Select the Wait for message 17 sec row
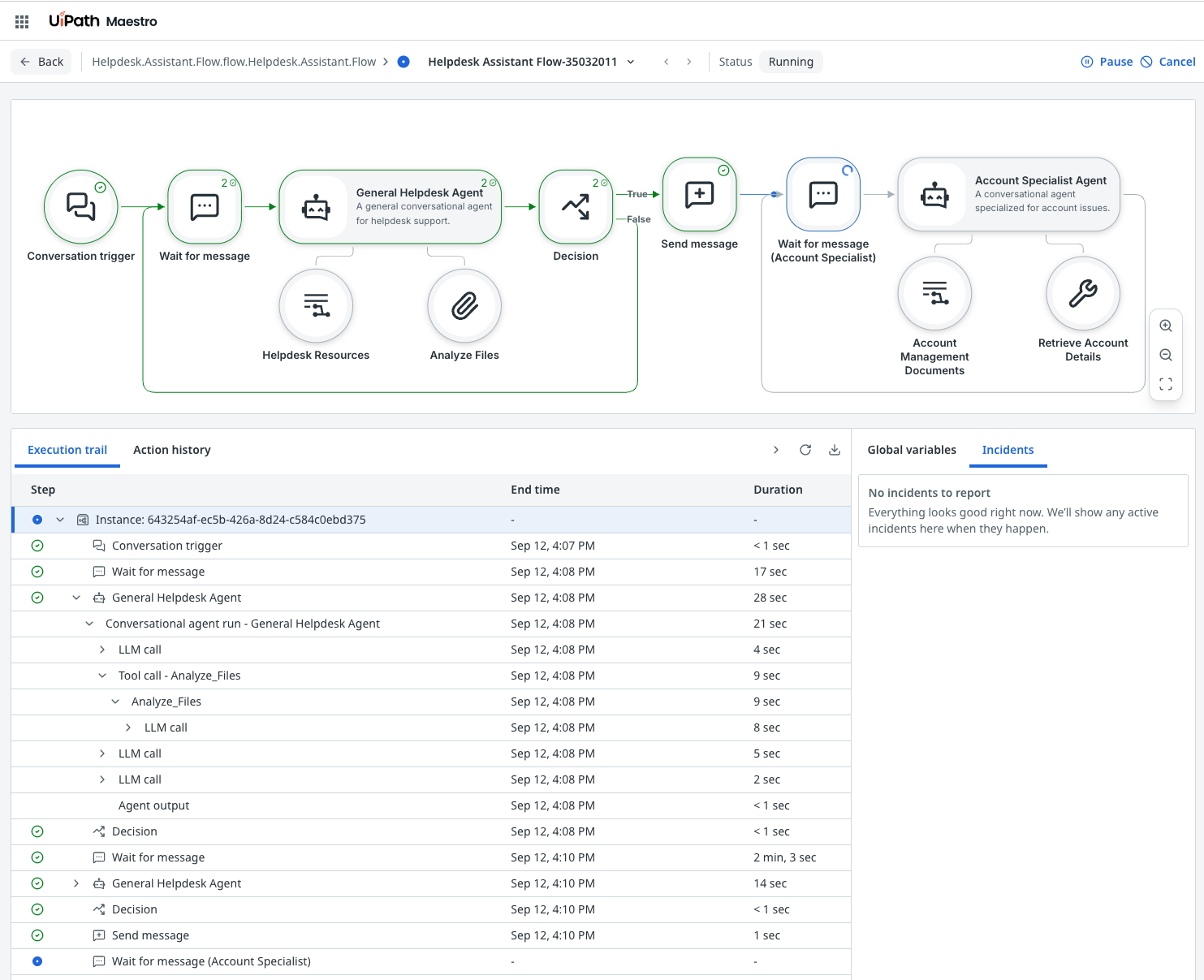Viewport: 1204px width, 980px height. click(x=431, y=572)
